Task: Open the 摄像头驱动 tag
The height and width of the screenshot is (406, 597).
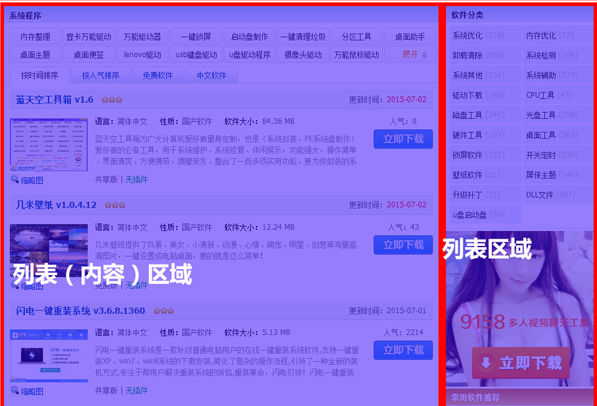Action: [x=303, y=55]
